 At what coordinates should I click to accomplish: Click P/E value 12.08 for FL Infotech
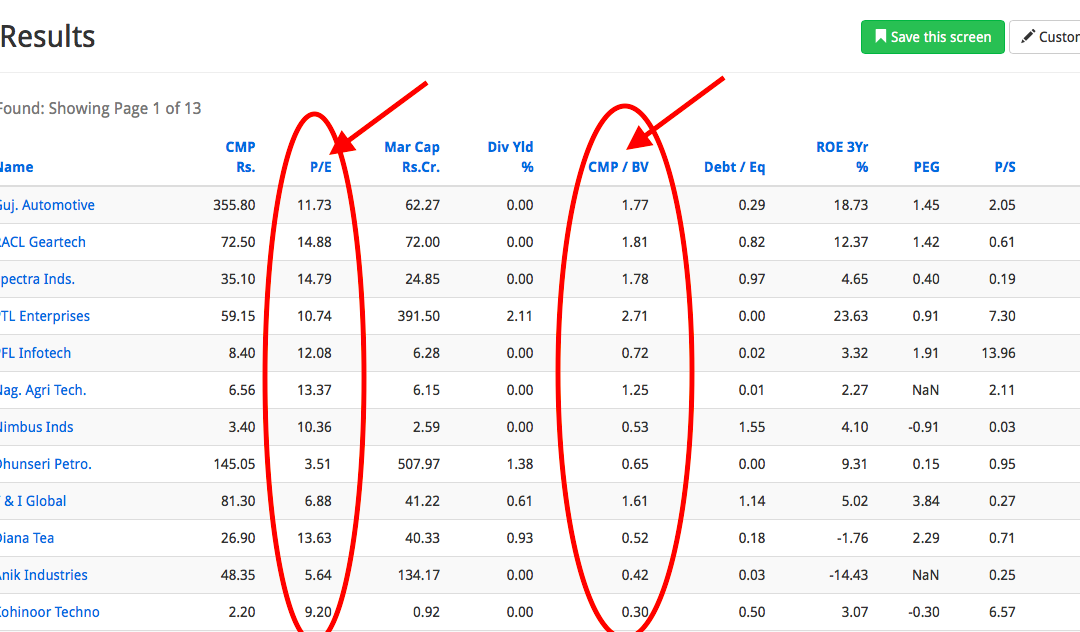(x=314, y=353)
